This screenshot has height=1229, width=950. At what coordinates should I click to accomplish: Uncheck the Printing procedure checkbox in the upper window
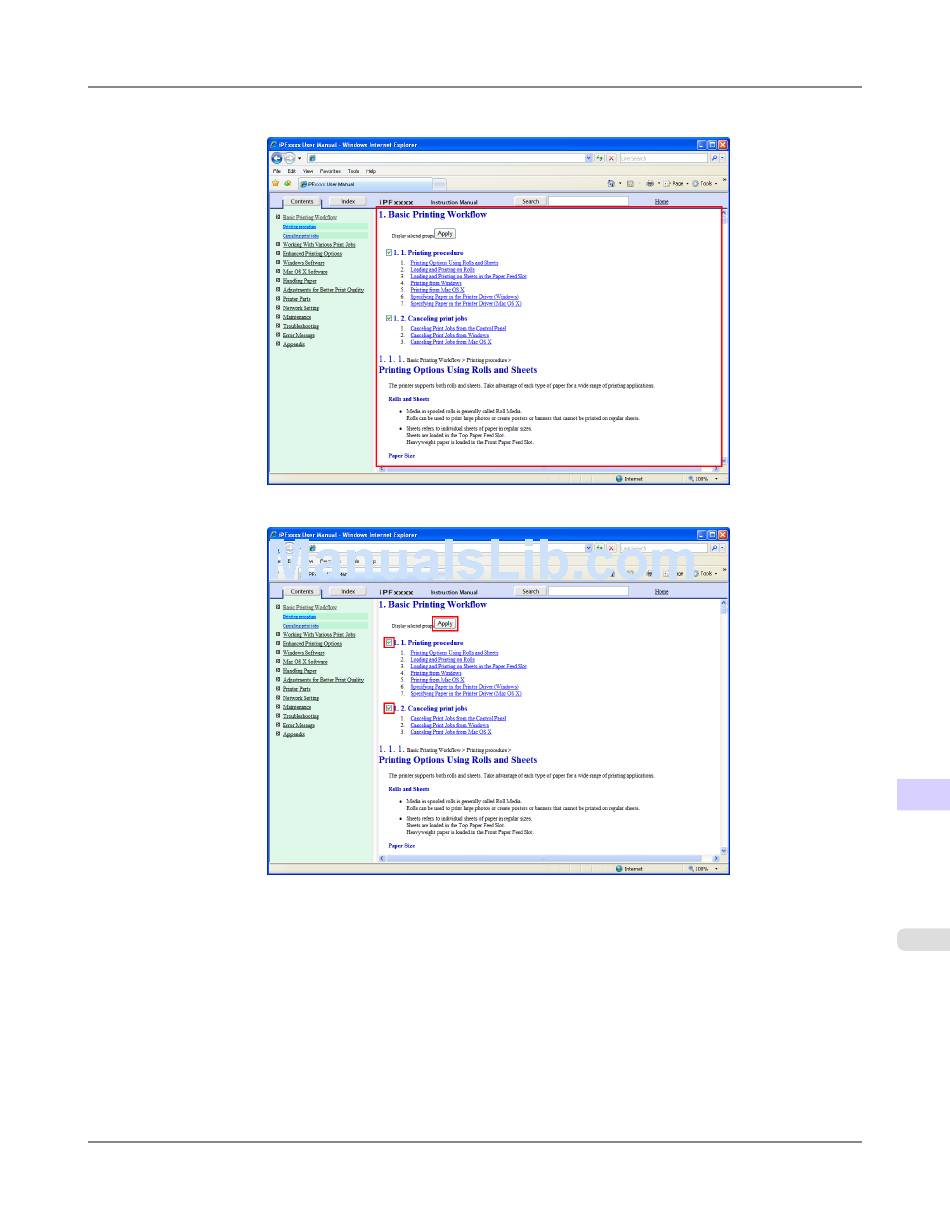(x=389, y=253)
